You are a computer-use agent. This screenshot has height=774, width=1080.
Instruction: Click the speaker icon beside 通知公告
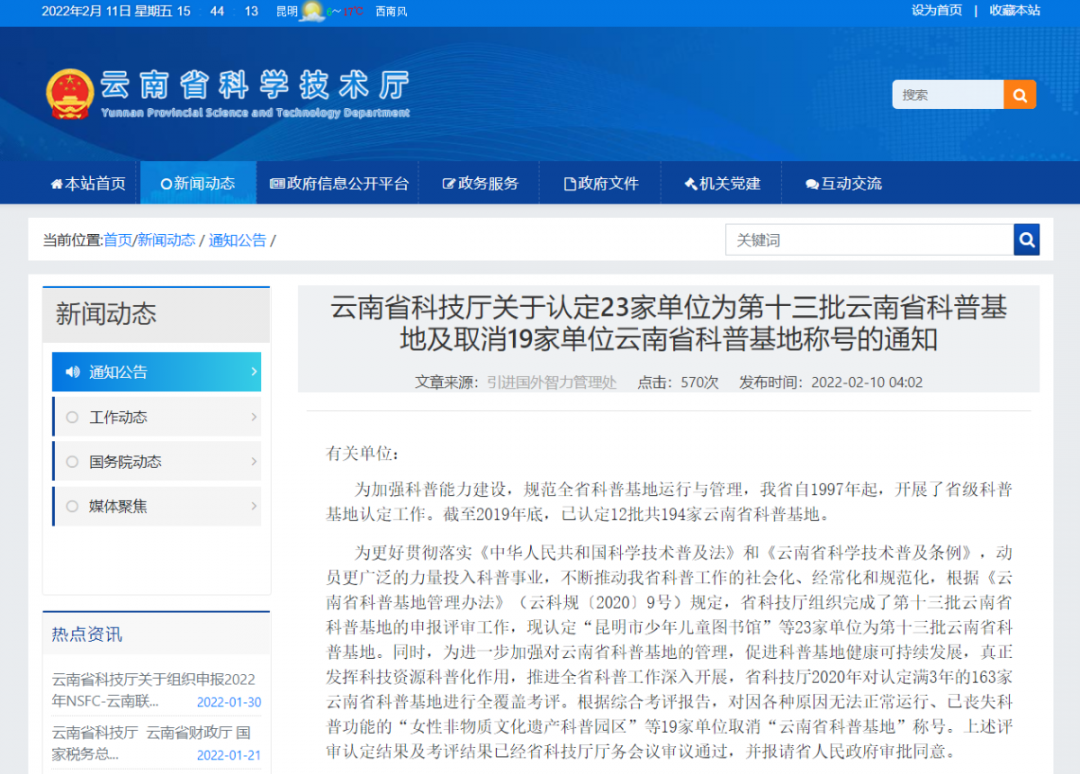click(x=72, y=372)
